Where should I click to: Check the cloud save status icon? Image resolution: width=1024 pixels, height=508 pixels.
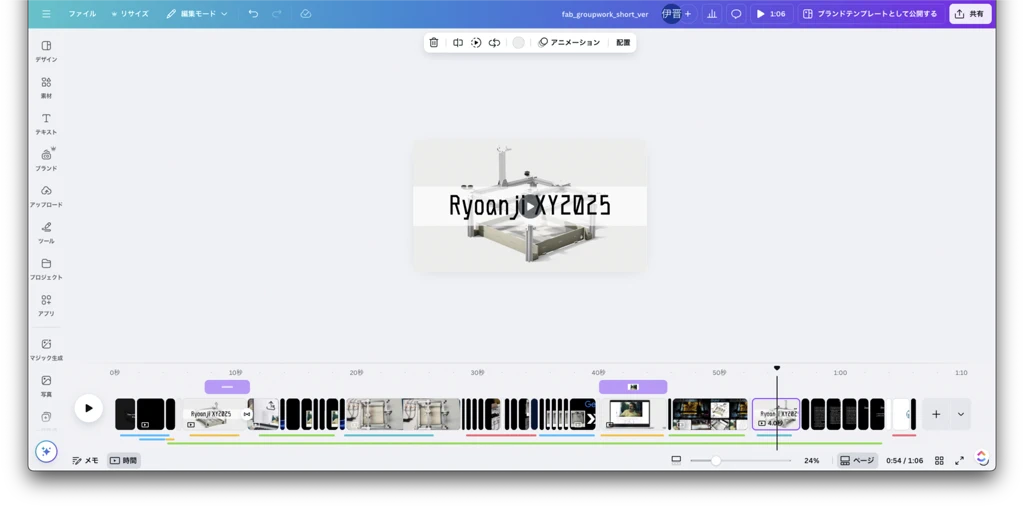306,14
